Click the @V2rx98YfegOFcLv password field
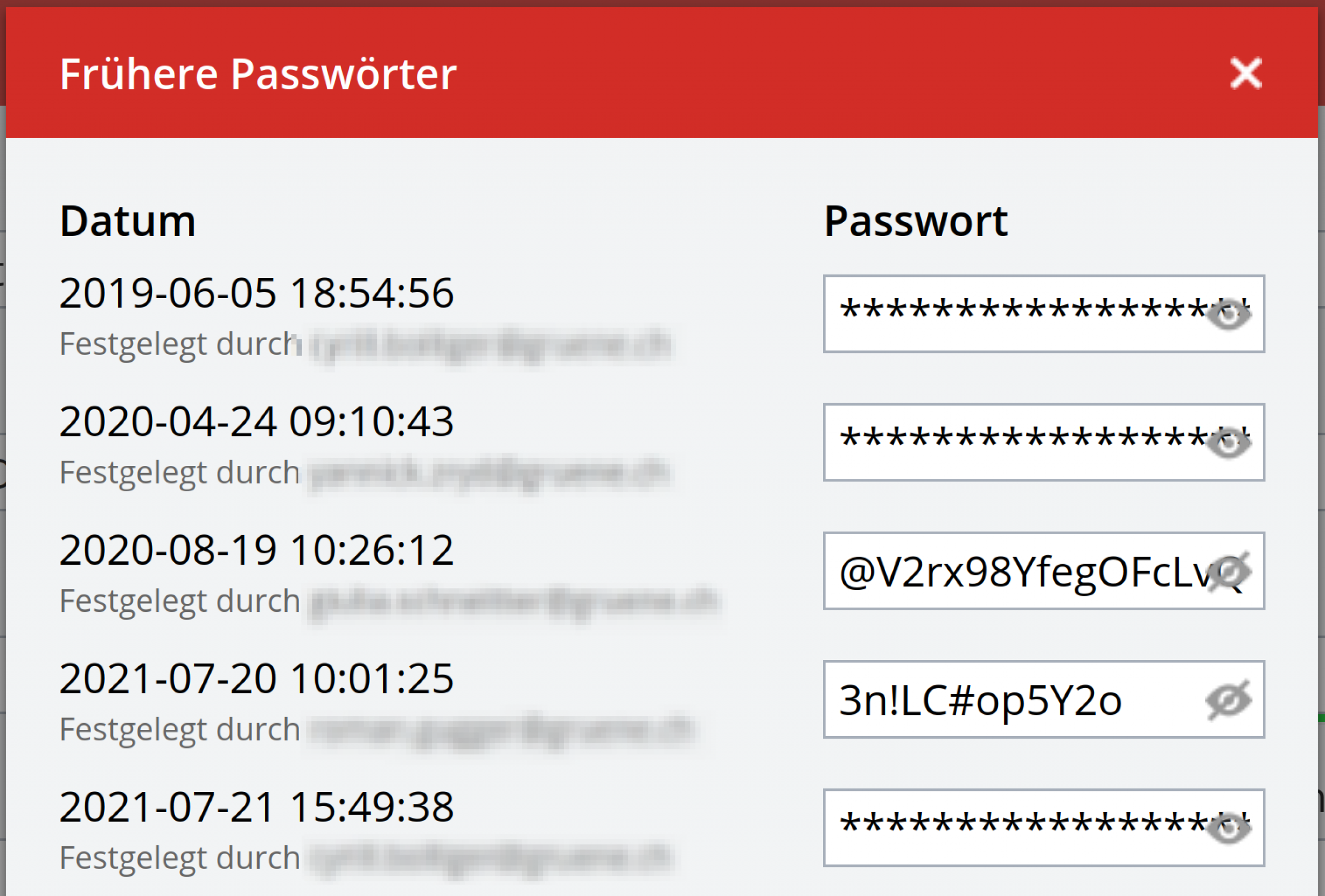 pos(1044,571)
